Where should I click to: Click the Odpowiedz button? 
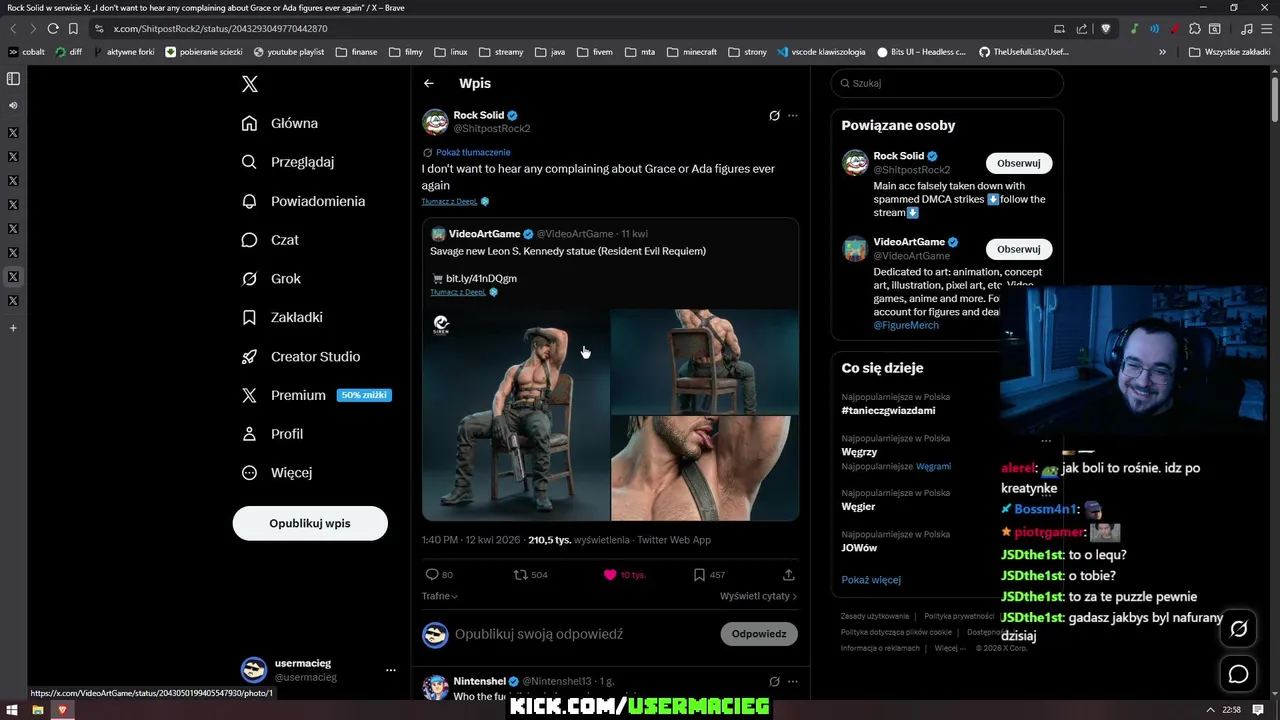pyautogui.click(x=759, y=634)
